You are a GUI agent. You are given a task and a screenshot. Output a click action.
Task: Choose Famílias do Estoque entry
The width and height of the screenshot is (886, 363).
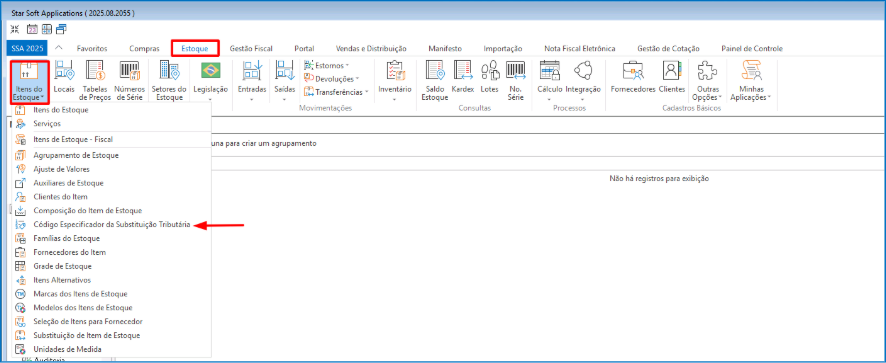(112, 239)
